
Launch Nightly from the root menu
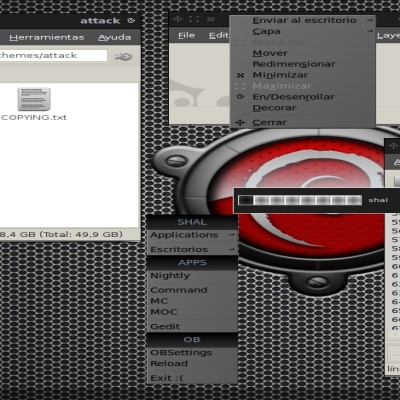point(192,276)
